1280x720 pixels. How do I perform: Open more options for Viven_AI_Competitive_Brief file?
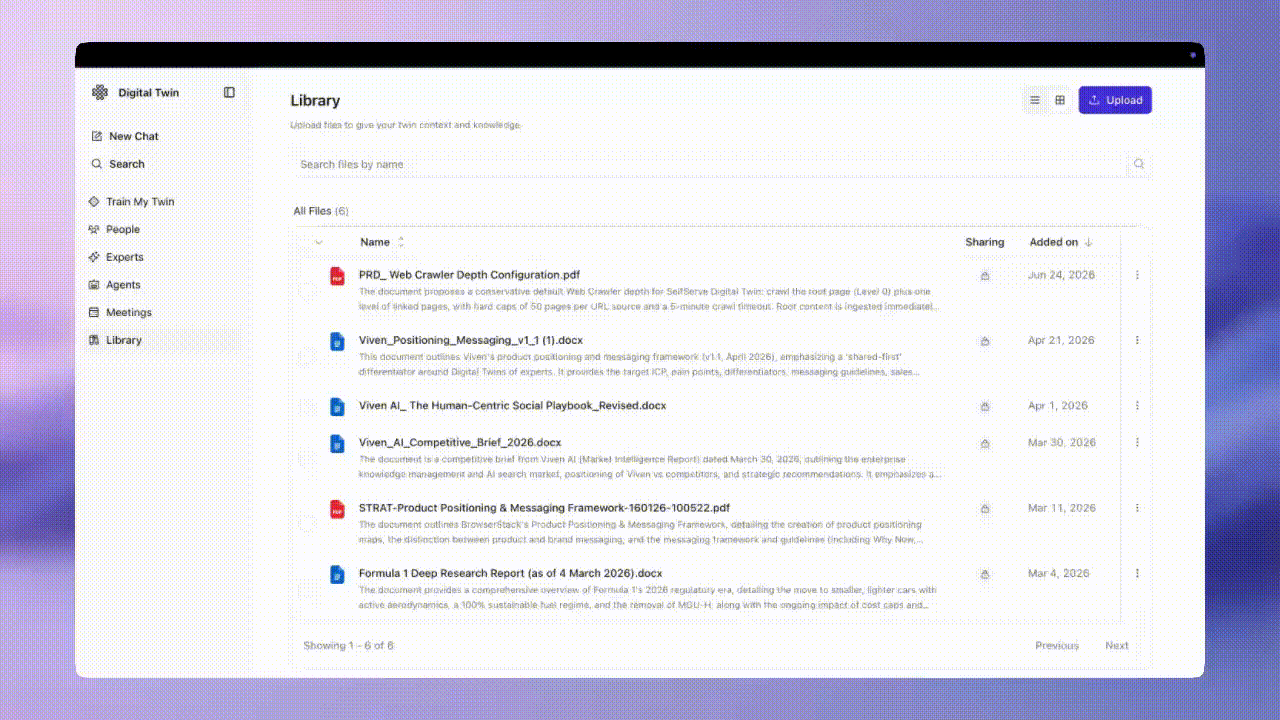[1137, 442]
